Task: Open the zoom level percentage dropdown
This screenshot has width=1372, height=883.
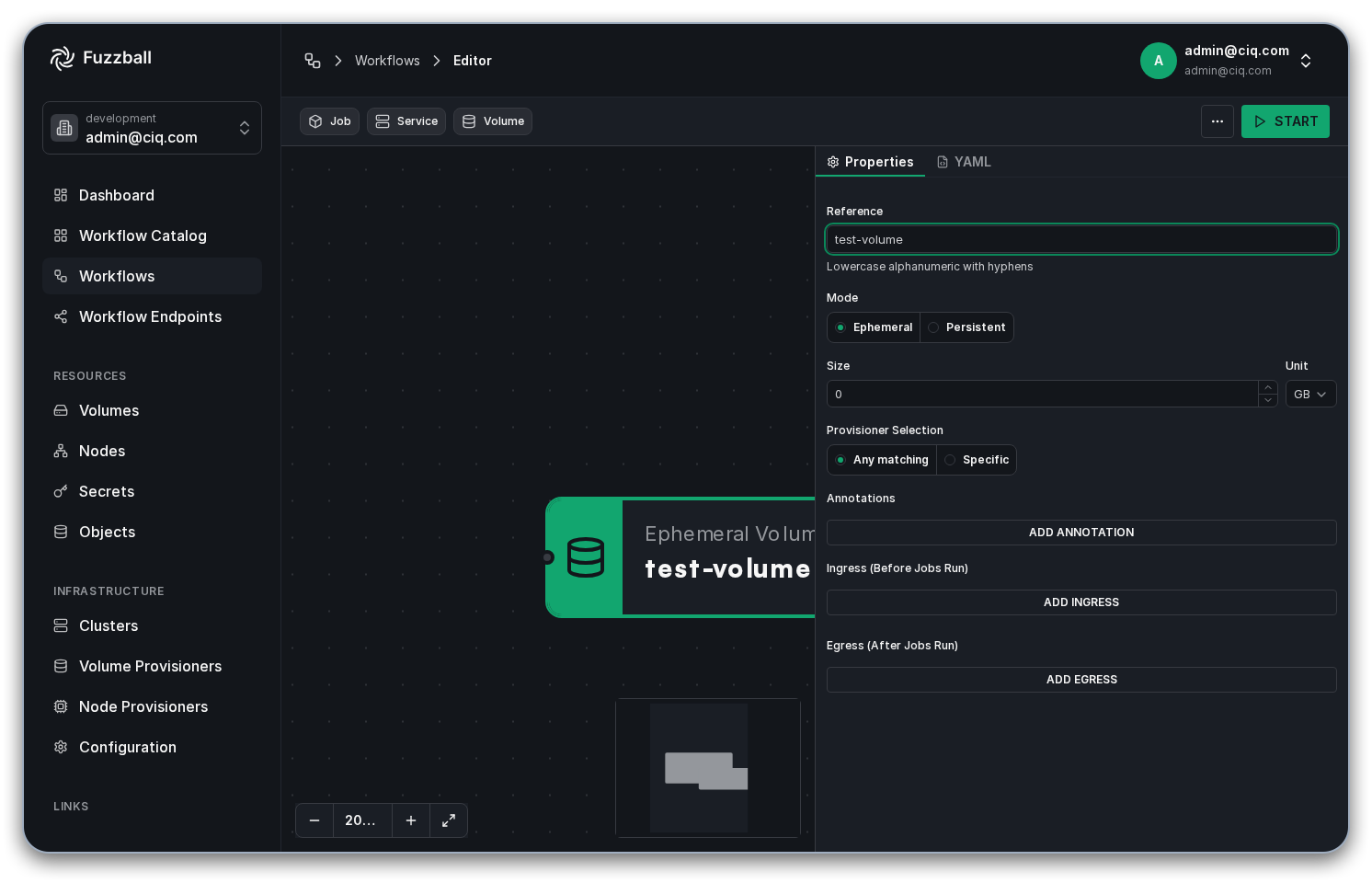Action: click(362, 820)
